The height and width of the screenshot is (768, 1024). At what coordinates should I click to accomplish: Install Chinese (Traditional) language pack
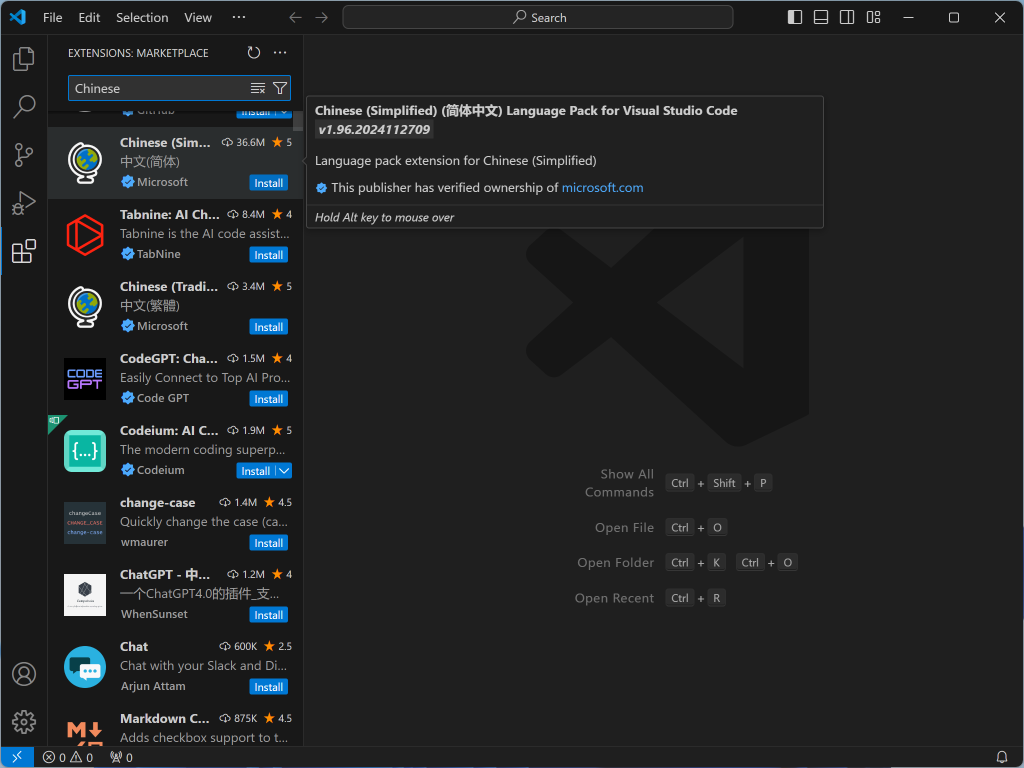coord(268,327)
